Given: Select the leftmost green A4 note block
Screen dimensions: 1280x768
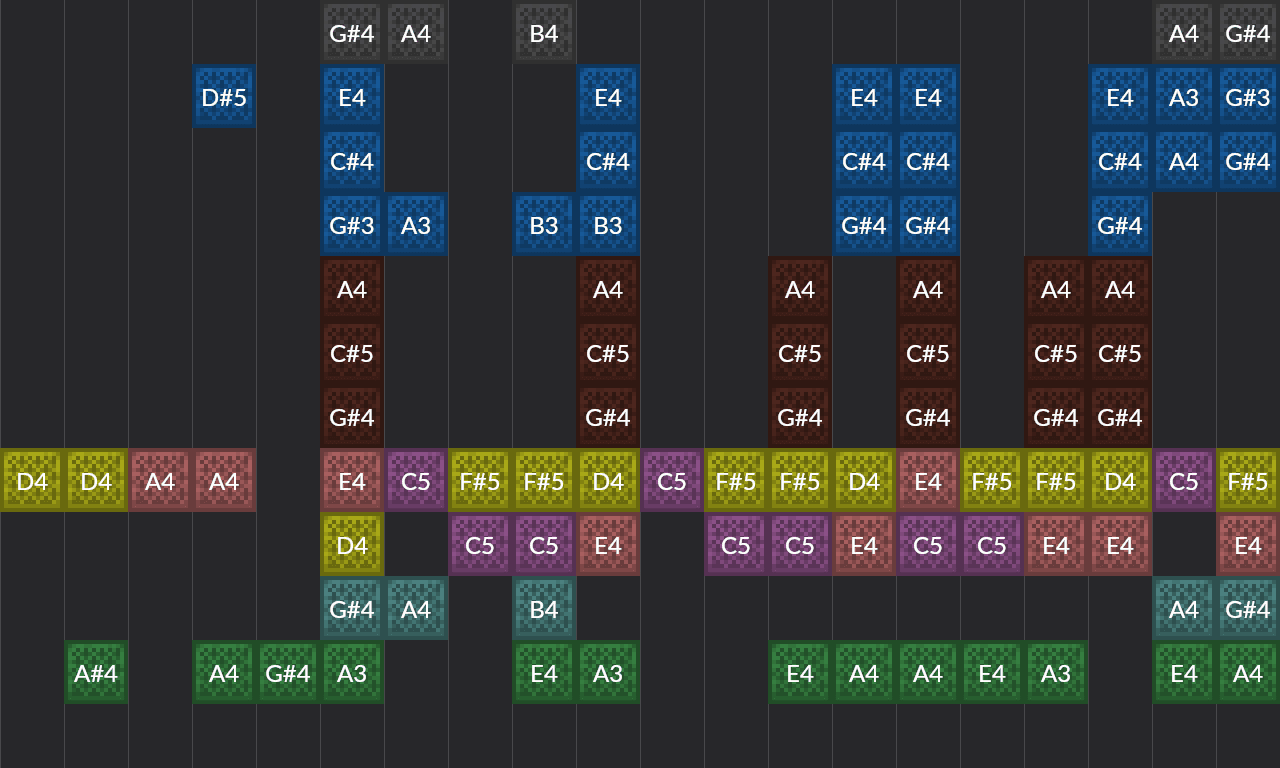Looking at the screenshot, I should pos(224,673).
